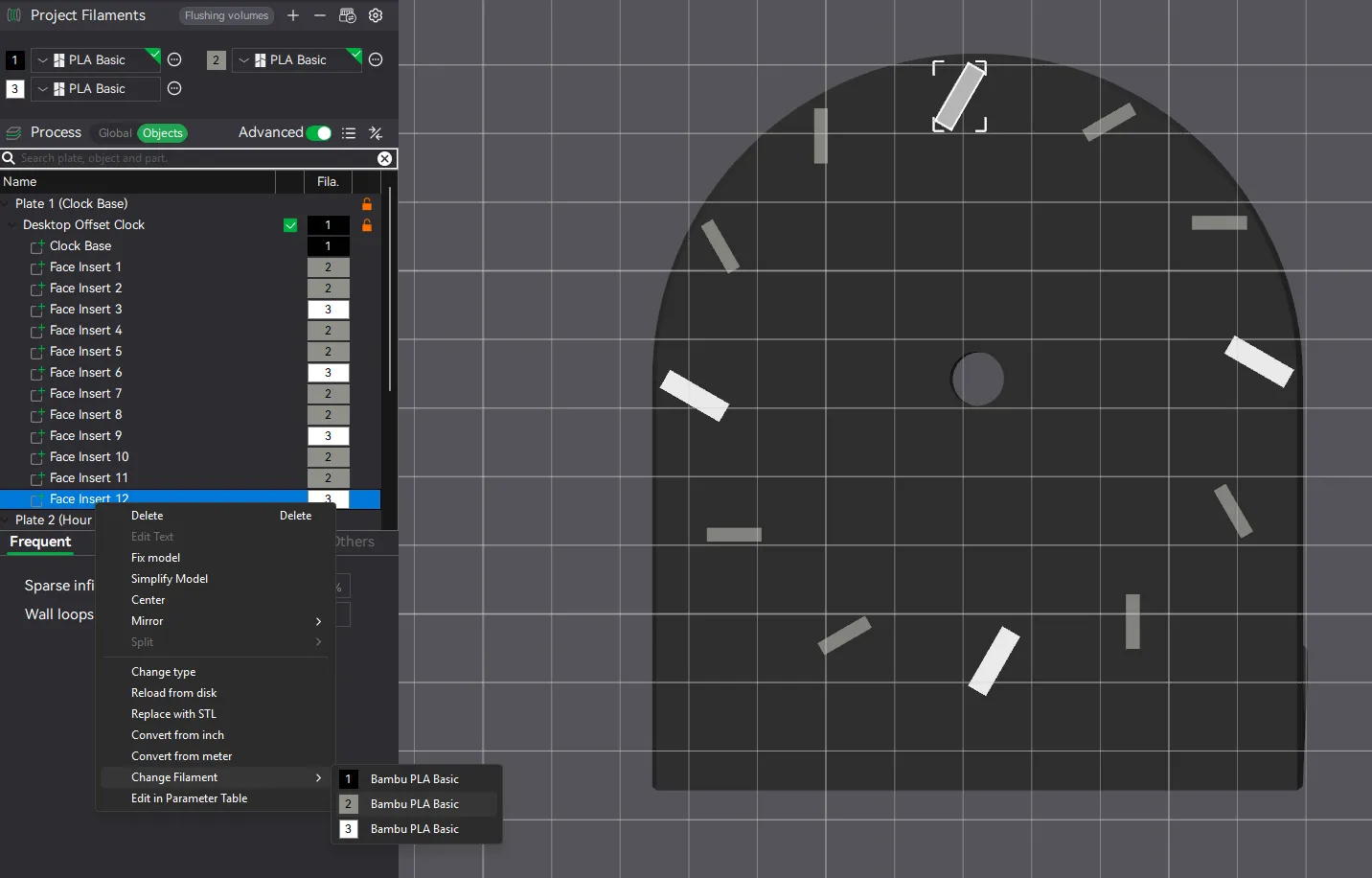Viewport: 1372px width, 878px height.
Task: Click the add filament plus icon
Action: 293,15
